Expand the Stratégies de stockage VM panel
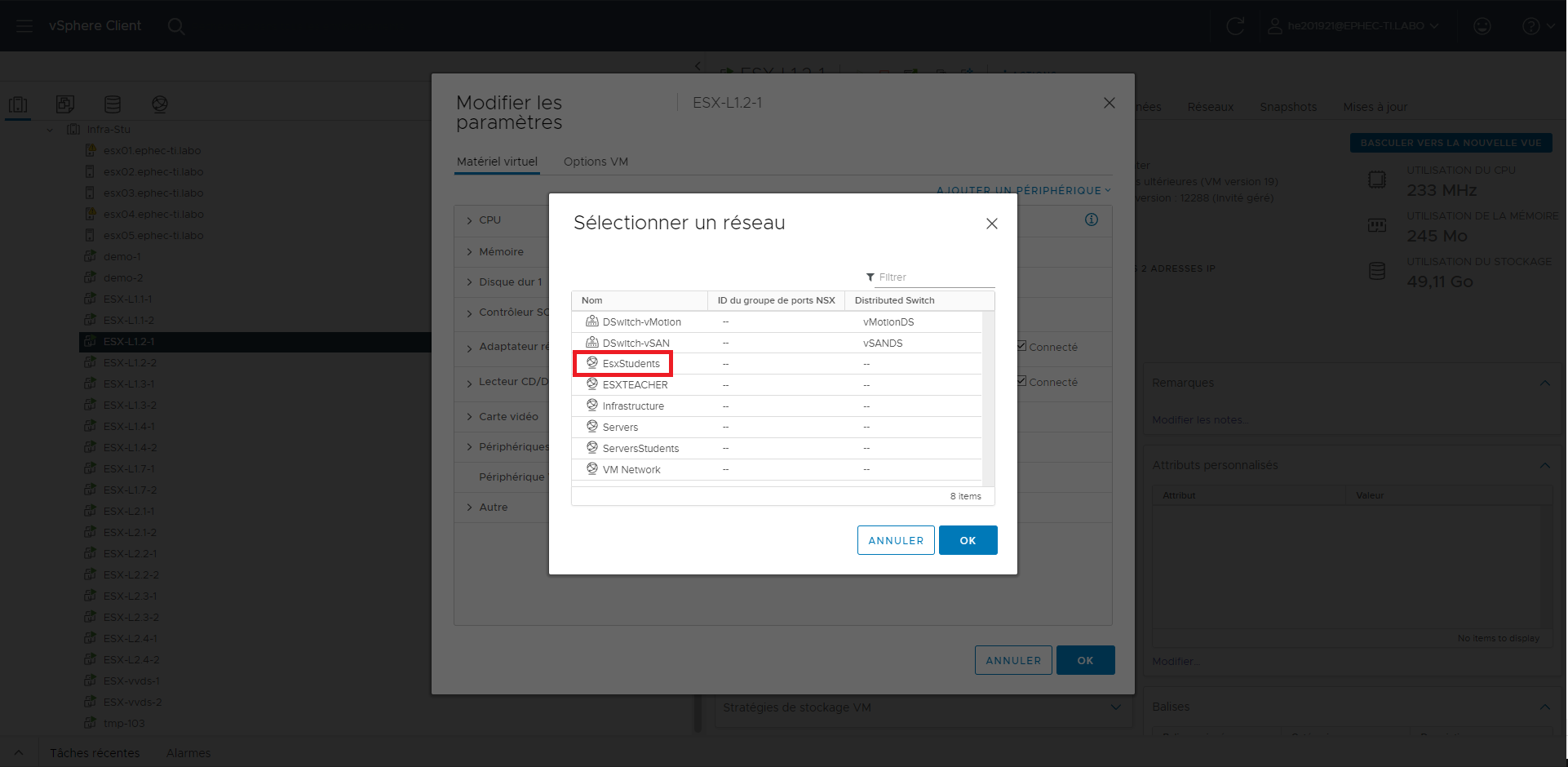Screen dimensions: 1568x767 (1116, 707)
